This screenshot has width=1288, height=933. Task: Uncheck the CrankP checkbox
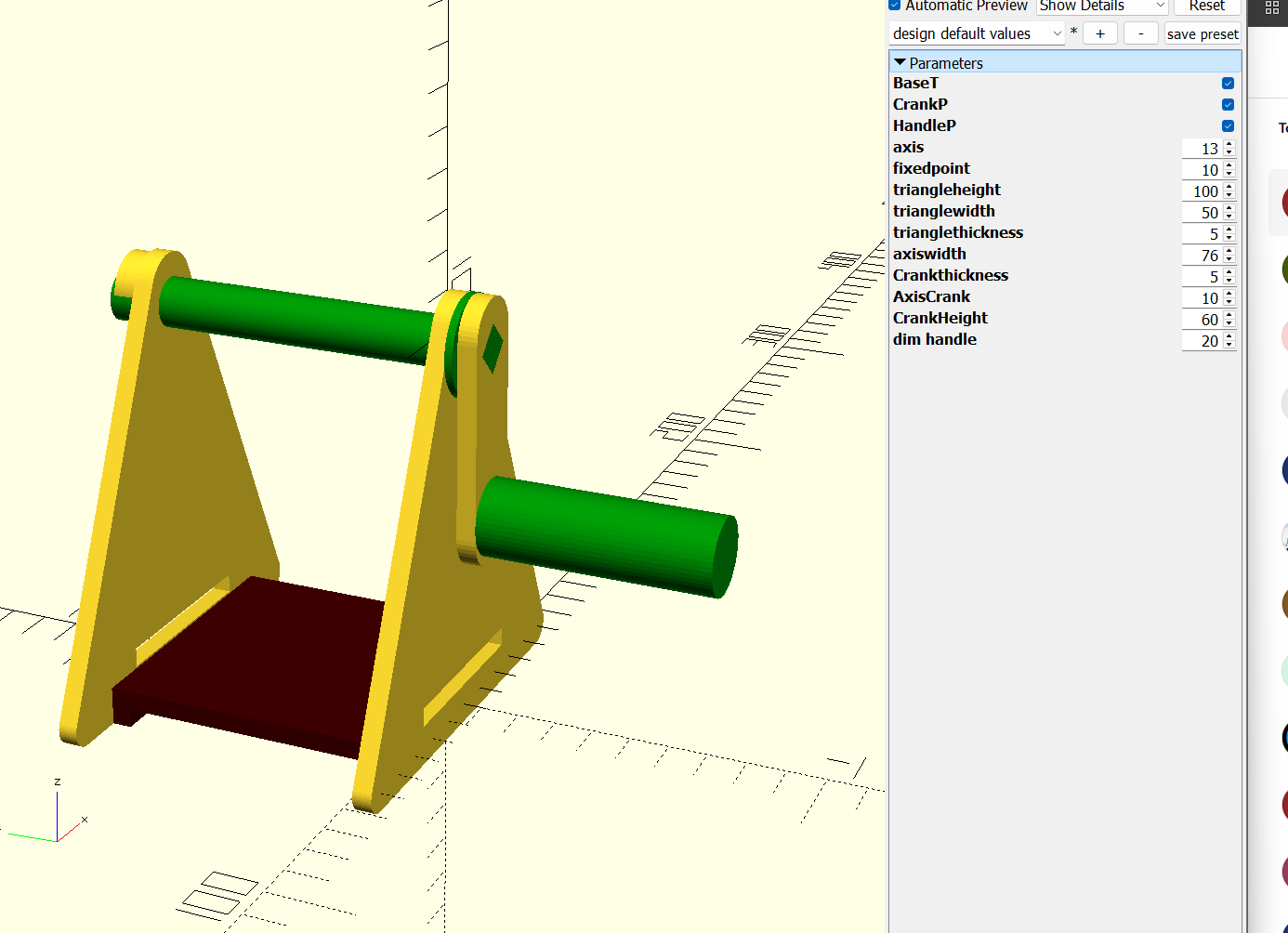1228,105
